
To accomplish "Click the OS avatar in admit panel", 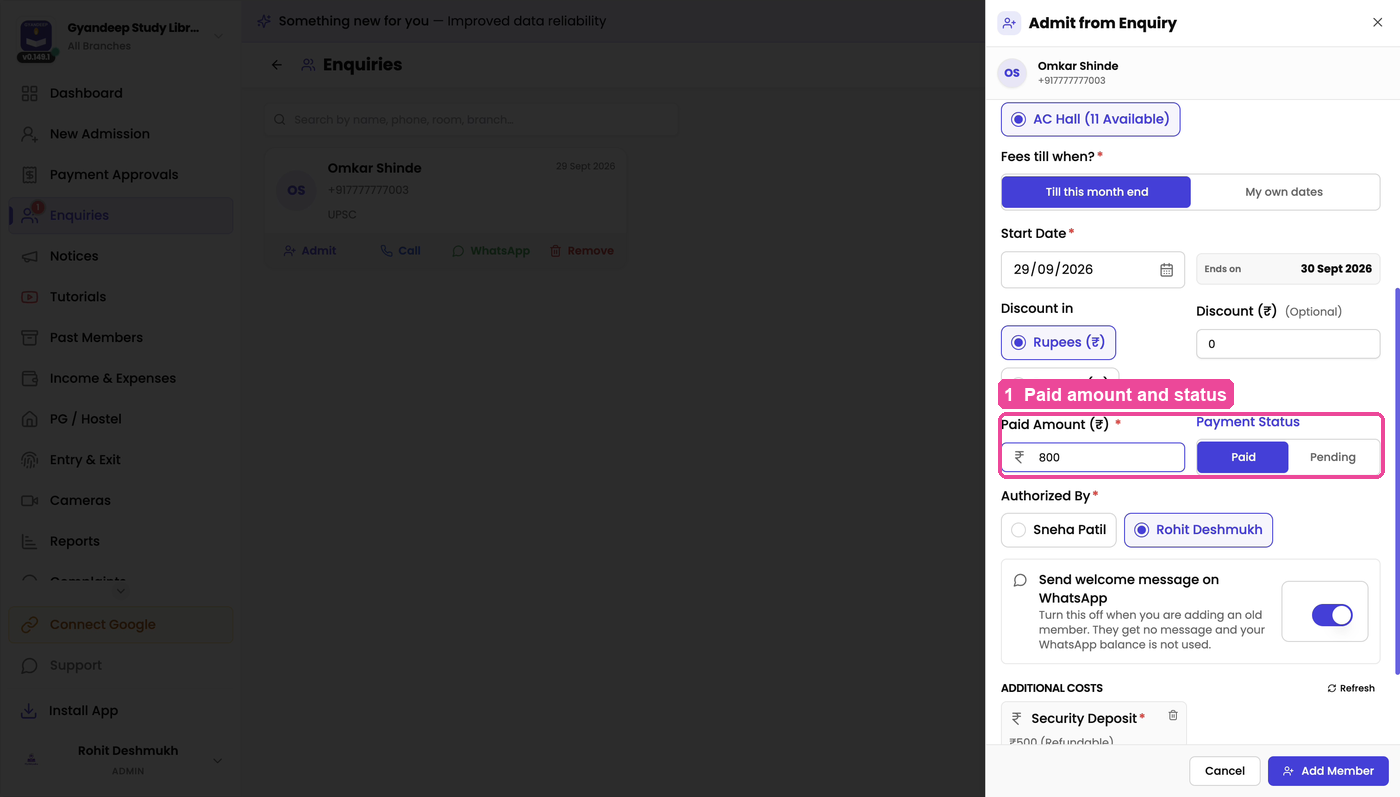I will click(x=1012, y=73).
